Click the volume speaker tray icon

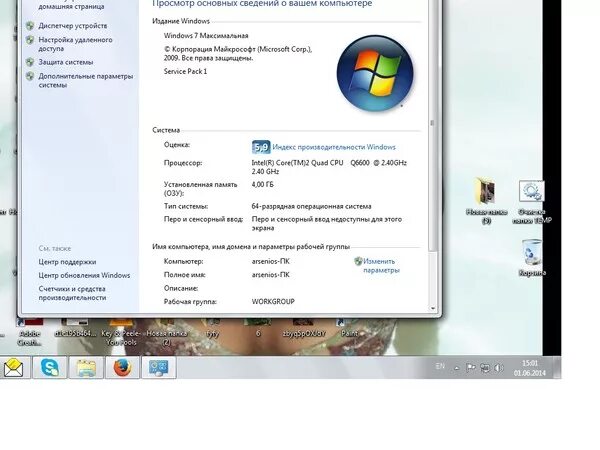point(498,368)
